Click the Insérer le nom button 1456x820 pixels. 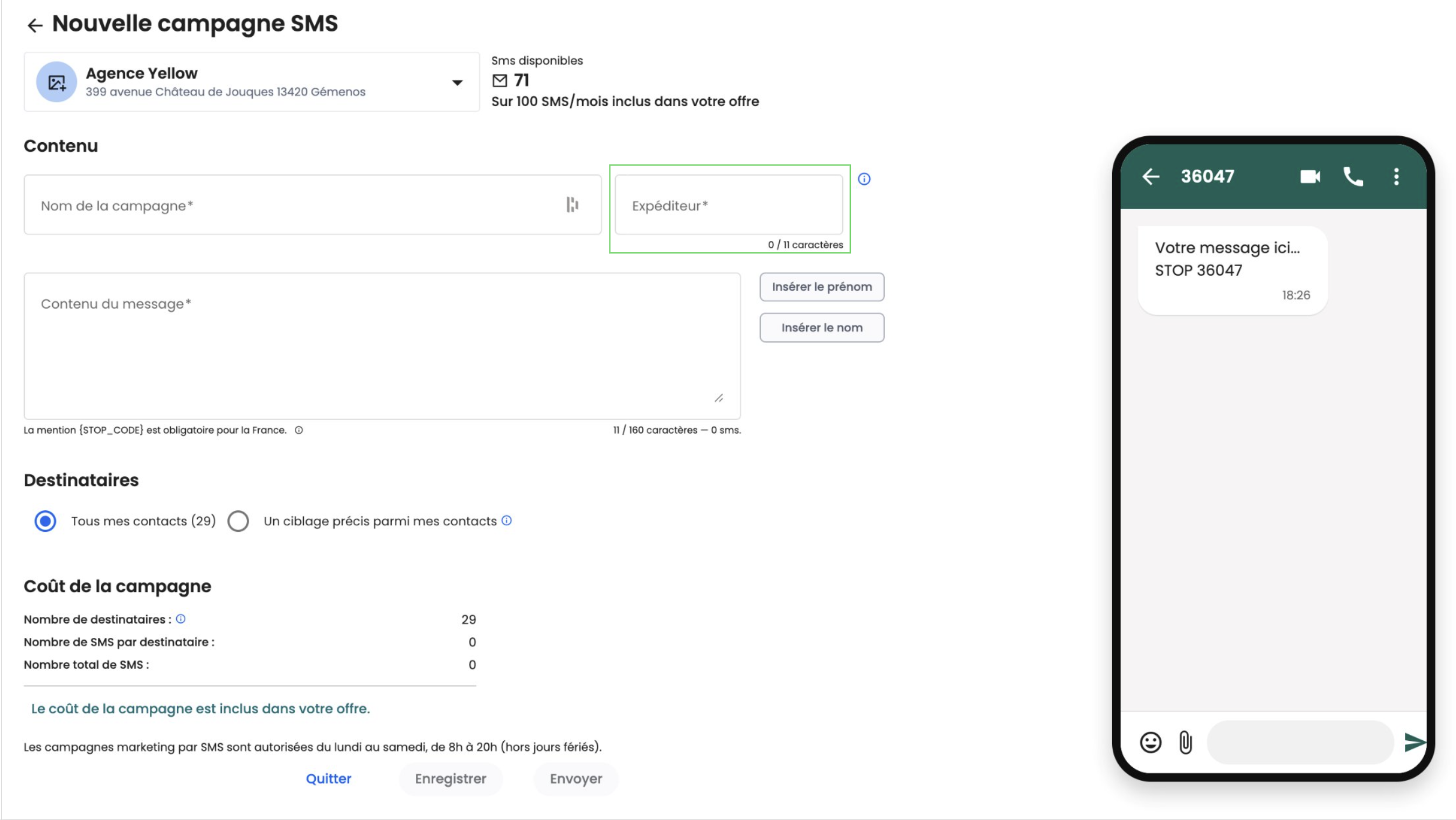click(822, 328)
